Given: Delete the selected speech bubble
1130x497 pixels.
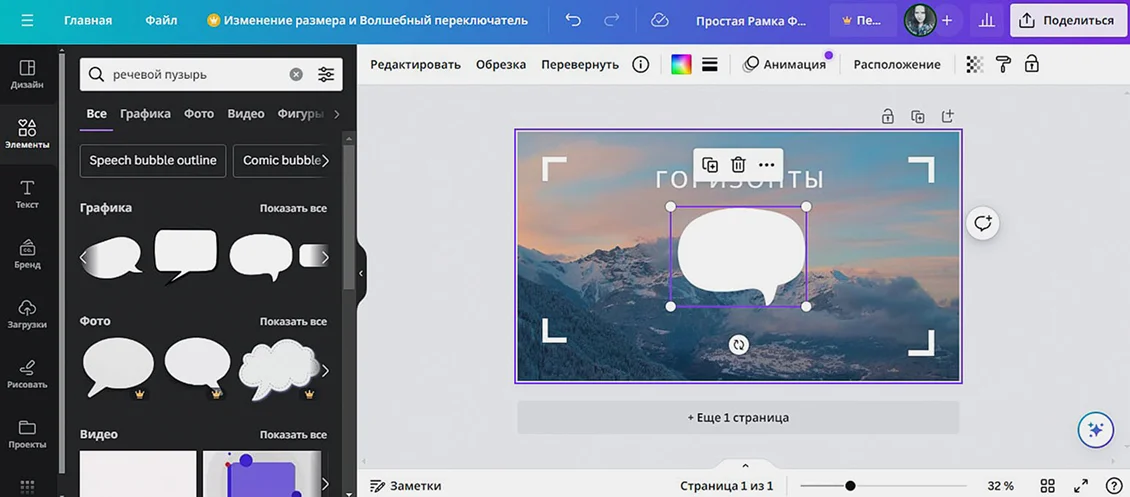Looking at the screenshot, I should [738, 165].
